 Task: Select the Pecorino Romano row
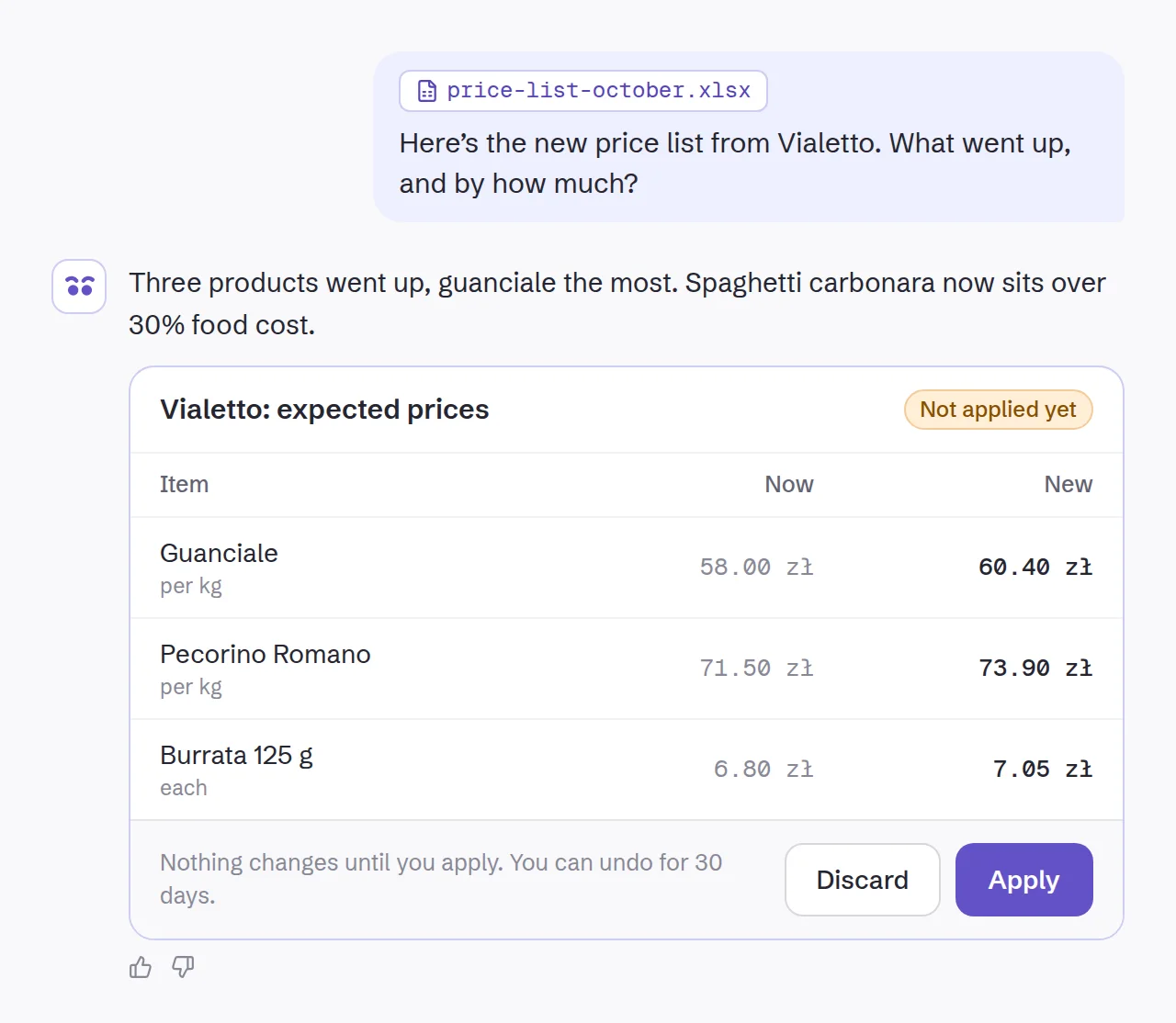(x=627, y=669)
